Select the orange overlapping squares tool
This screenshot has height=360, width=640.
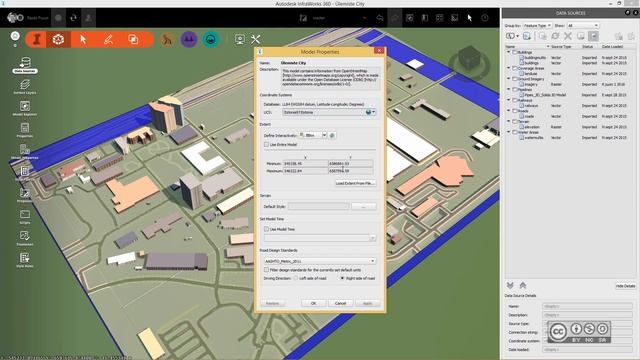coord(133,40)
